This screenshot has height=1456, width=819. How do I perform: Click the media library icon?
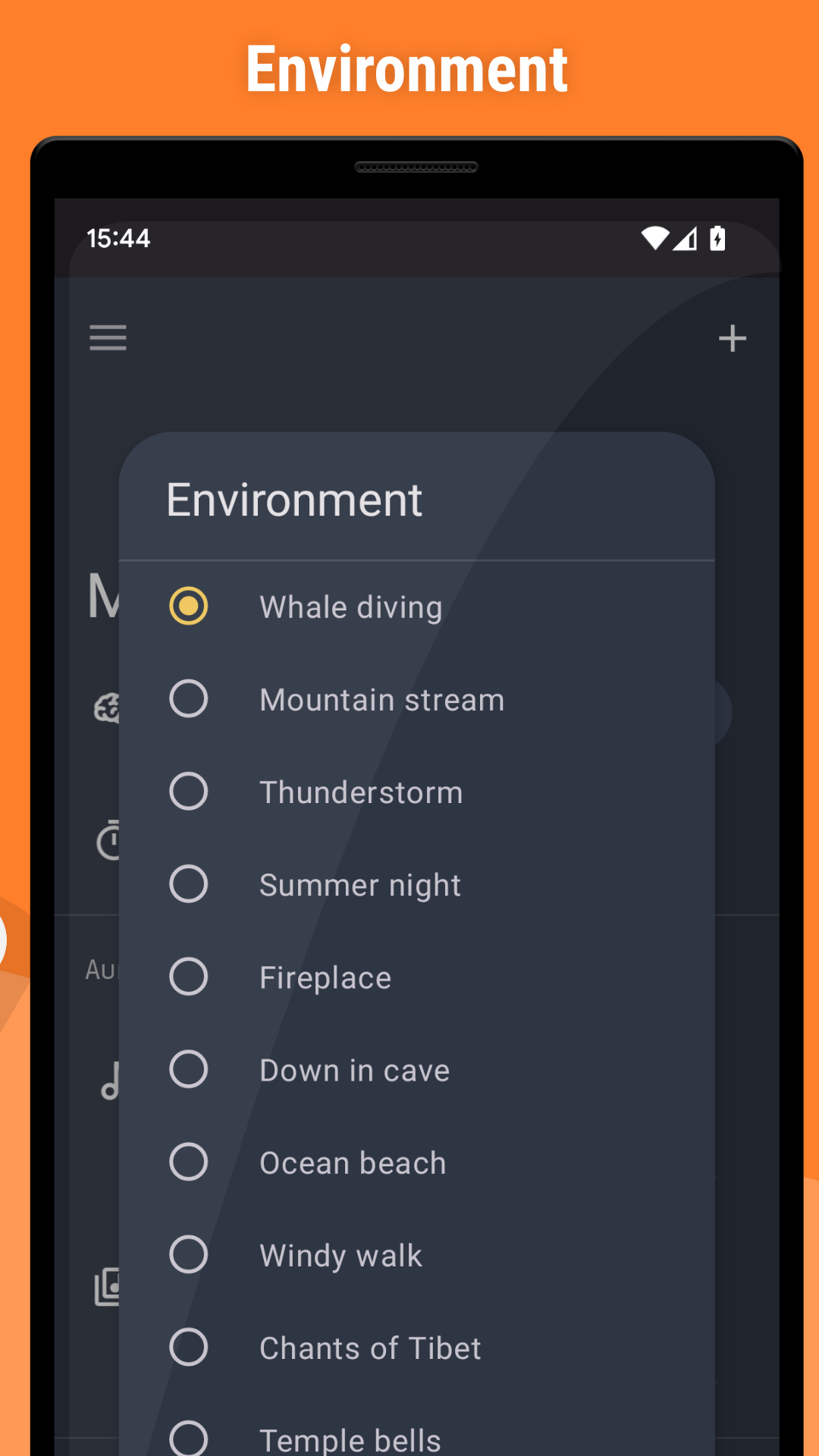(x=108, y=1287)
